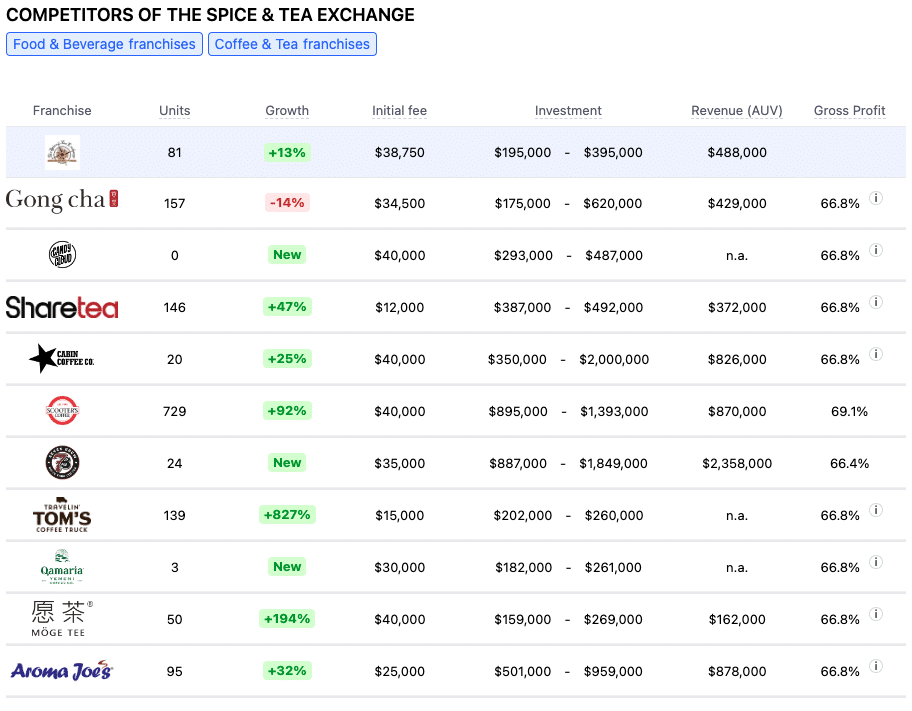Screen dimensions: 912x711
Task: Click the $878,000 revenue value
Action: (x=737, y=671)
